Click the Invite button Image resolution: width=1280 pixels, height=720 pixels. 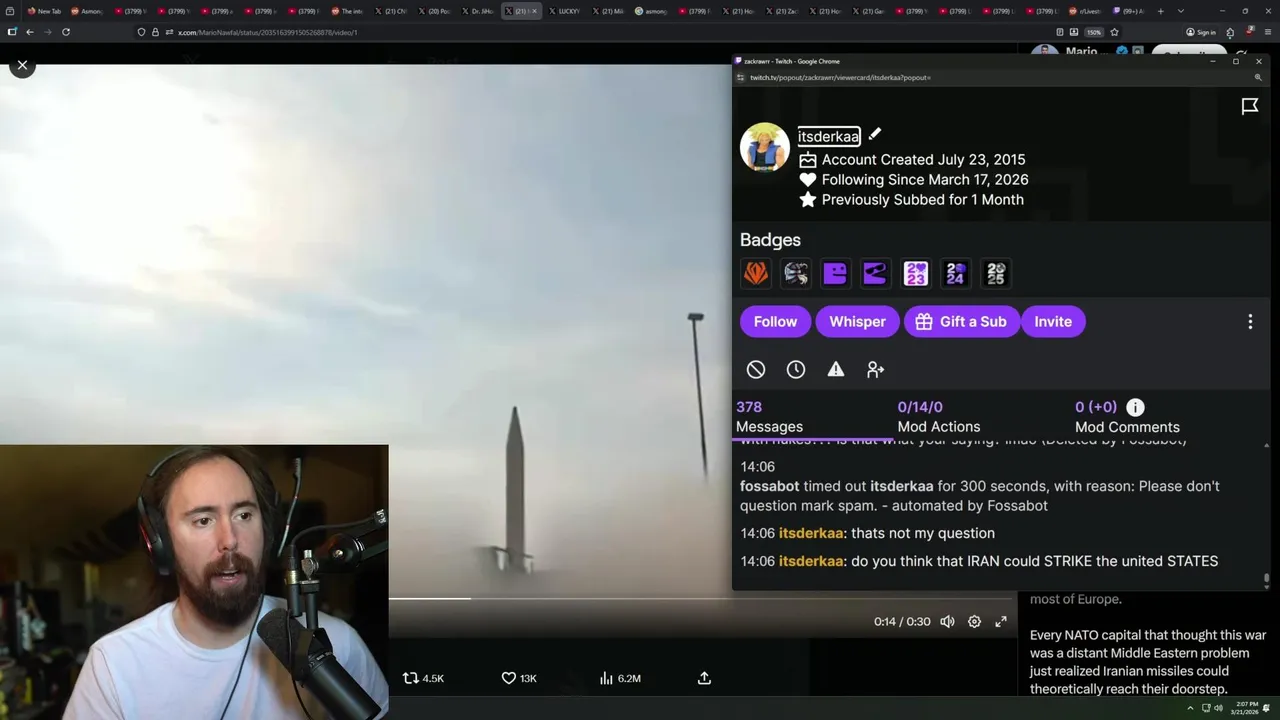coord(1053,321)
